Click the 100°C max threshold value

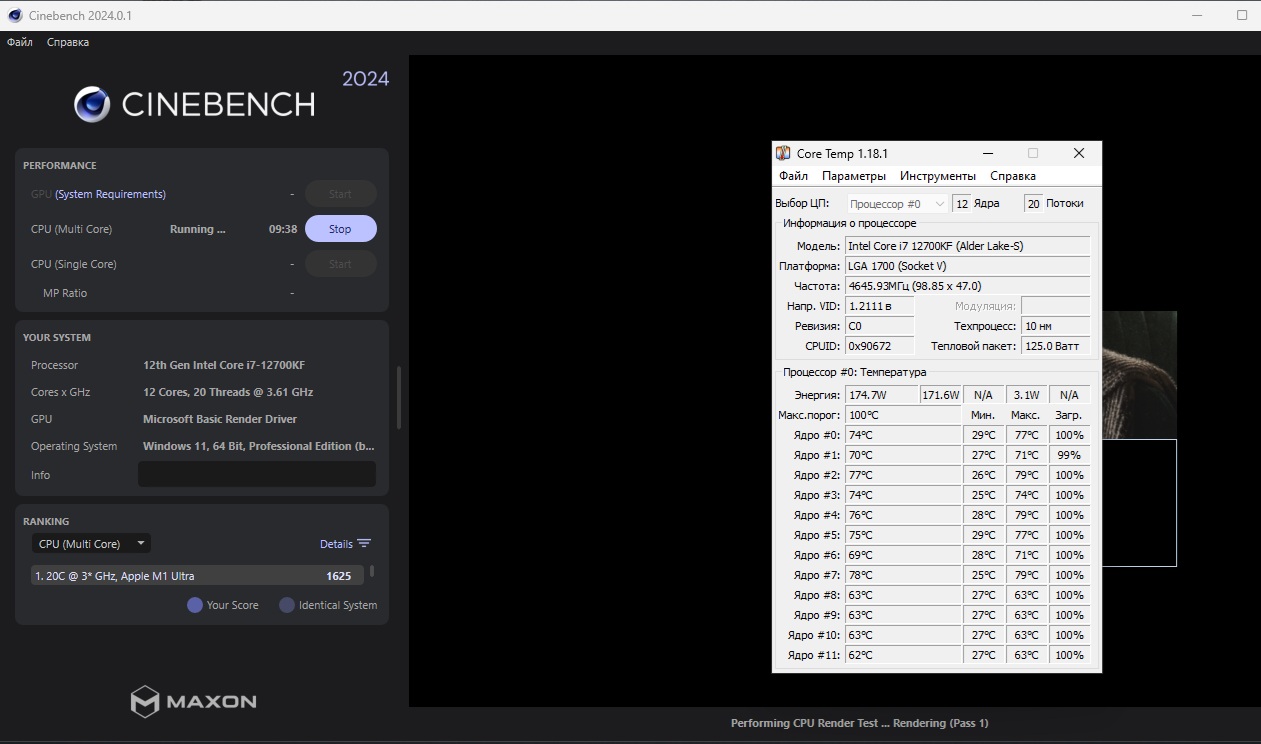coord(903,415)
